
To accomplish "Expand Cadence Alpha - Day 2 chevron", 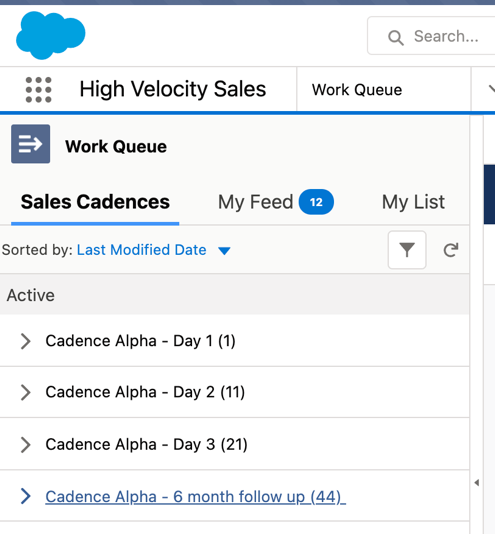I will pyautogui.click(x=26, y=392).
